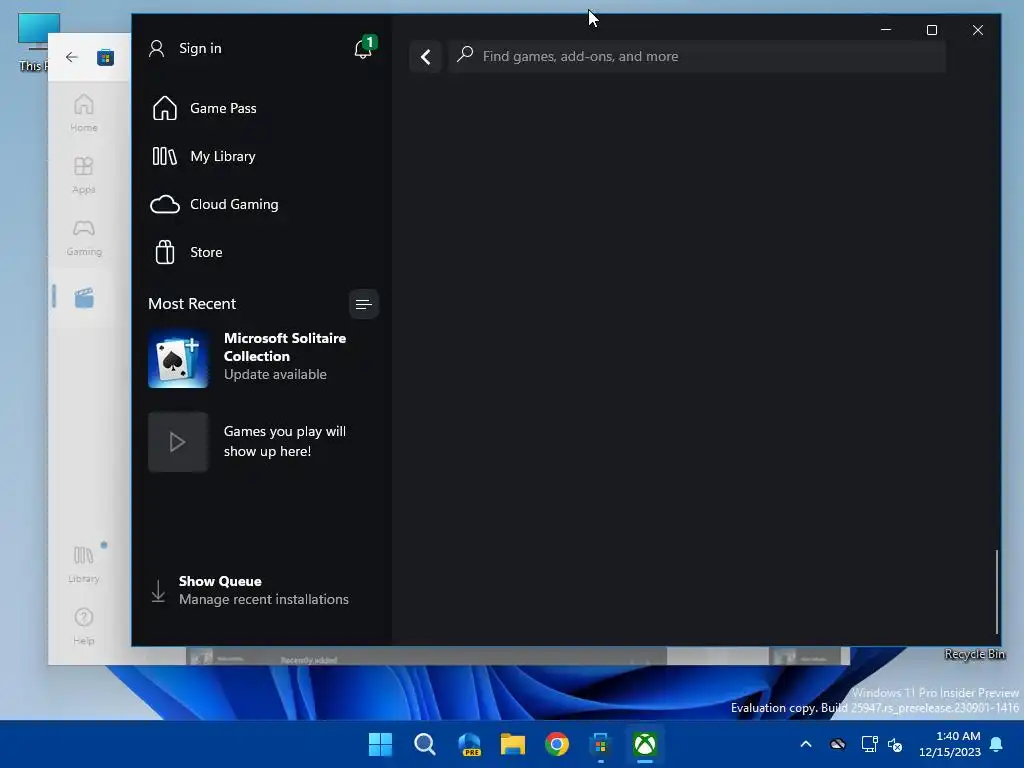The height and width of the screenshot is (768, 1024).
Task: Open Library in Microsoft Store sidebar
Action: (84, 564)
